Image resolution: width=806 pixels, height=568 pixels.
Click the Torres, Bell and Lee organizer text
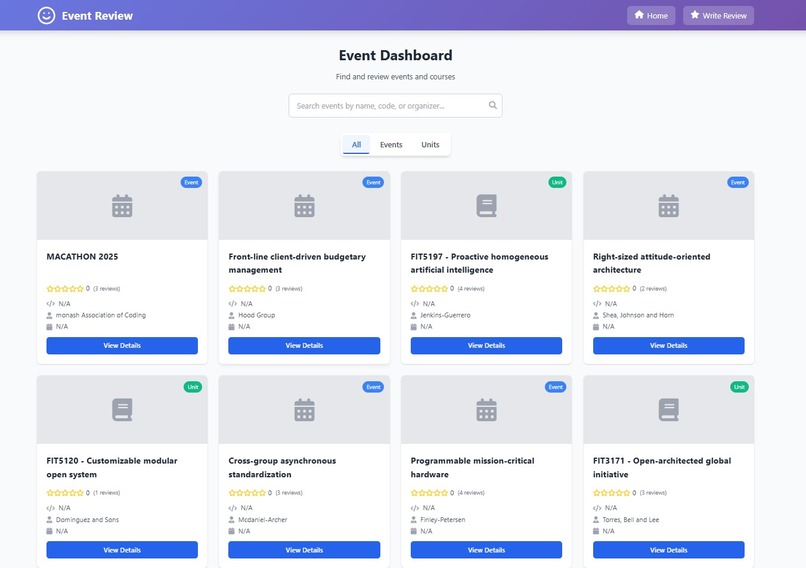631,520
